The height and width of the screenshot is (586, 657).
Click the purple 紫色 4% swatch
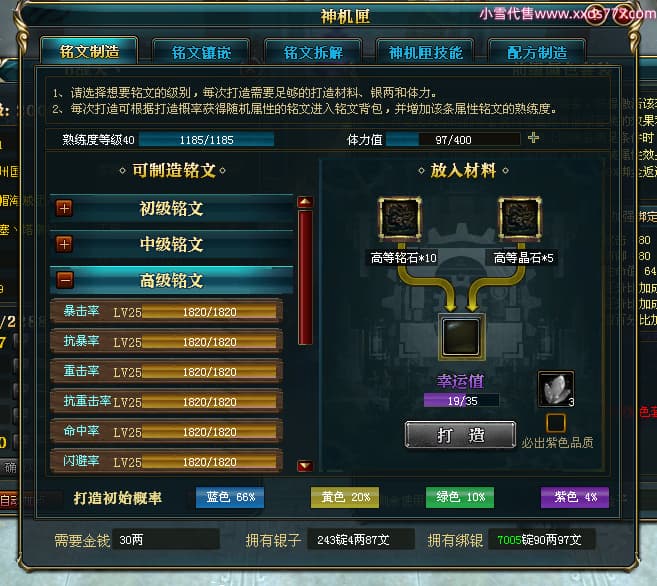click(575, 497)
